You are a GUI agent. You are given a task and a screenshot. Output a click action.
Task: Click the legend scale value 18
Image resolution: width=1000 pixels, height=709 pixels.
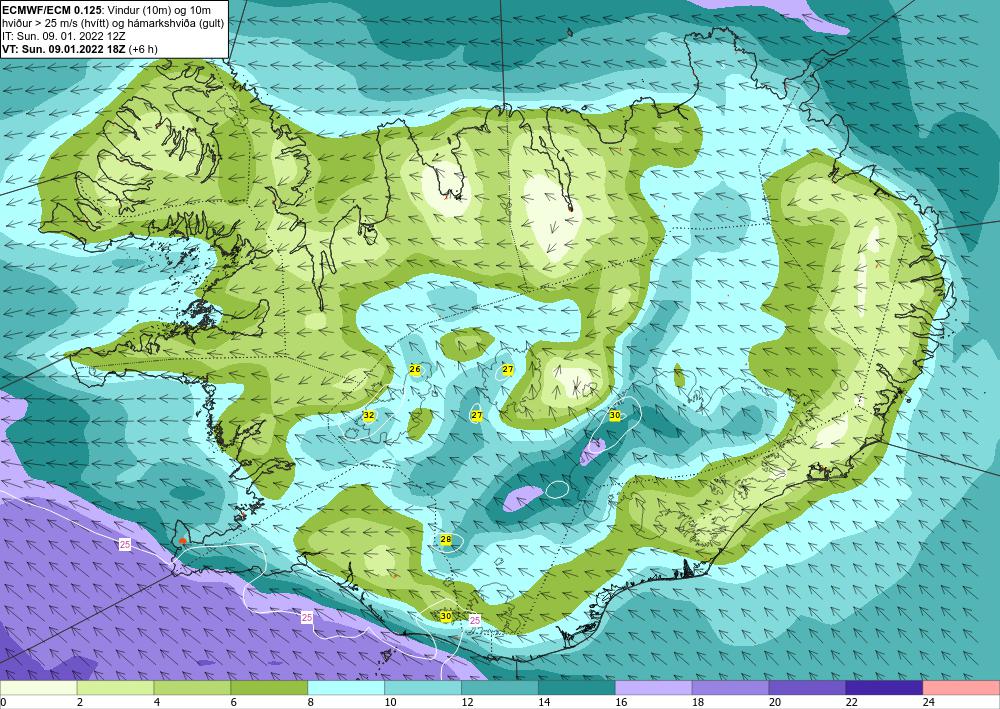pyautogui.click(x=698, y=702)
